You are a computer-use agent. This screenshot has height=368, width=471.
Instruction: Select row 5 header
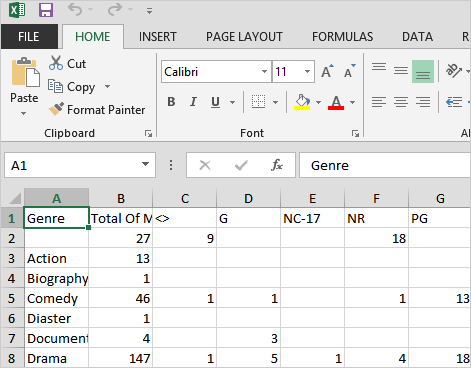click(x=12, y=298)
